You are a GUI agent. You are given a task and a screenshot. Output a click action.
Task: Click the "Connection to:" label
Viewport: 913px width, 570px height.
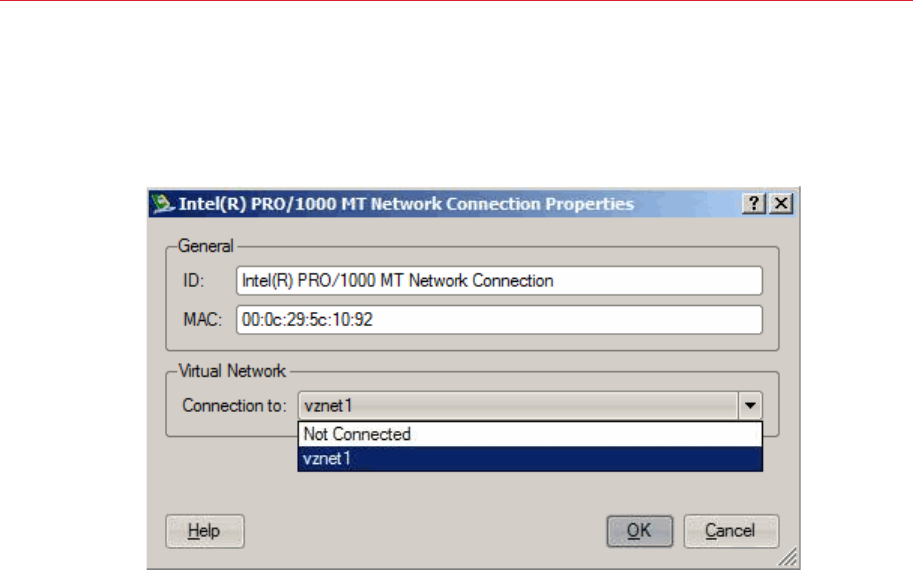point(234,407)
